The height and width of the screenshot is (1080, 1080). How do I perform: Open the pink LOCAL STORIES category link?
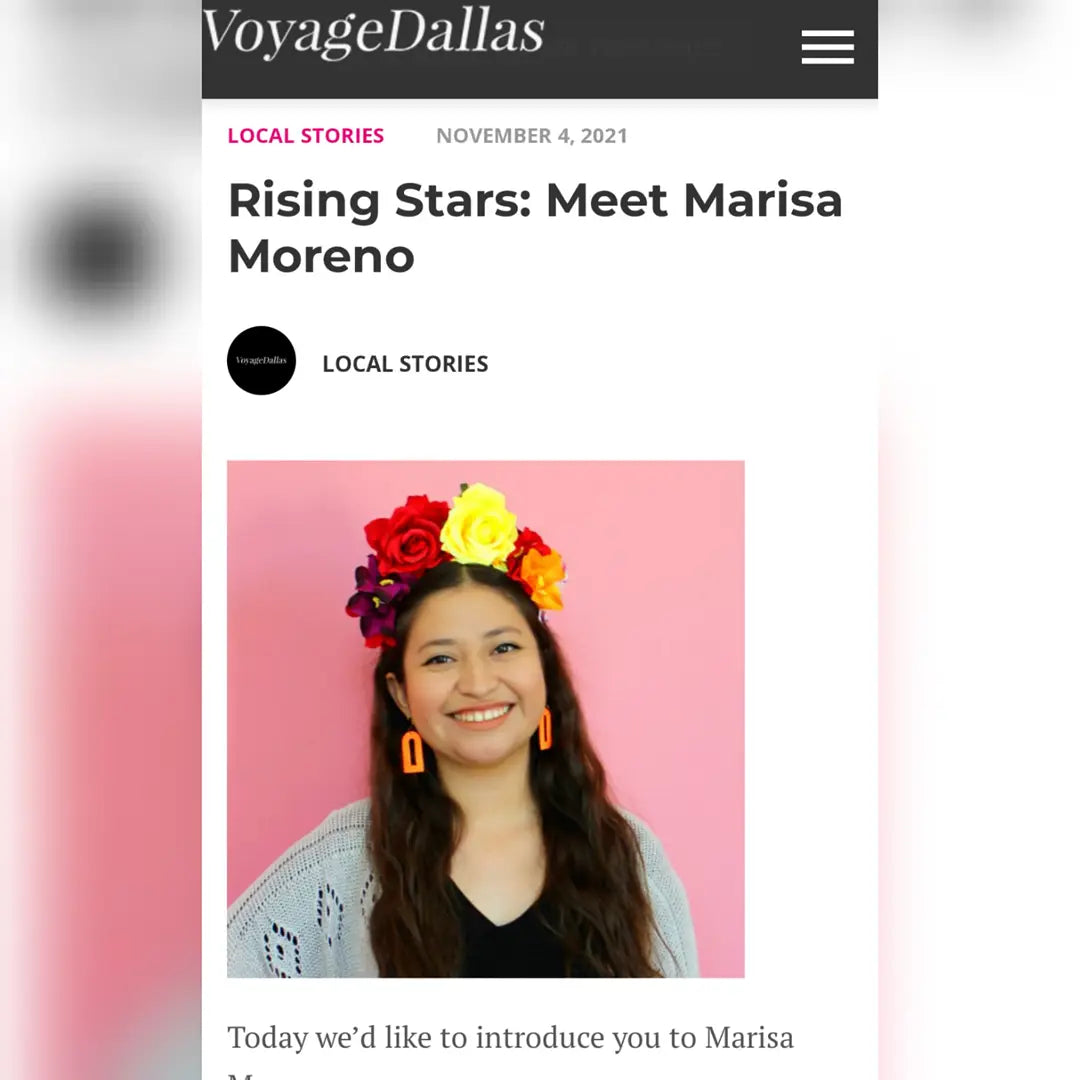click(x=305, y=136)
